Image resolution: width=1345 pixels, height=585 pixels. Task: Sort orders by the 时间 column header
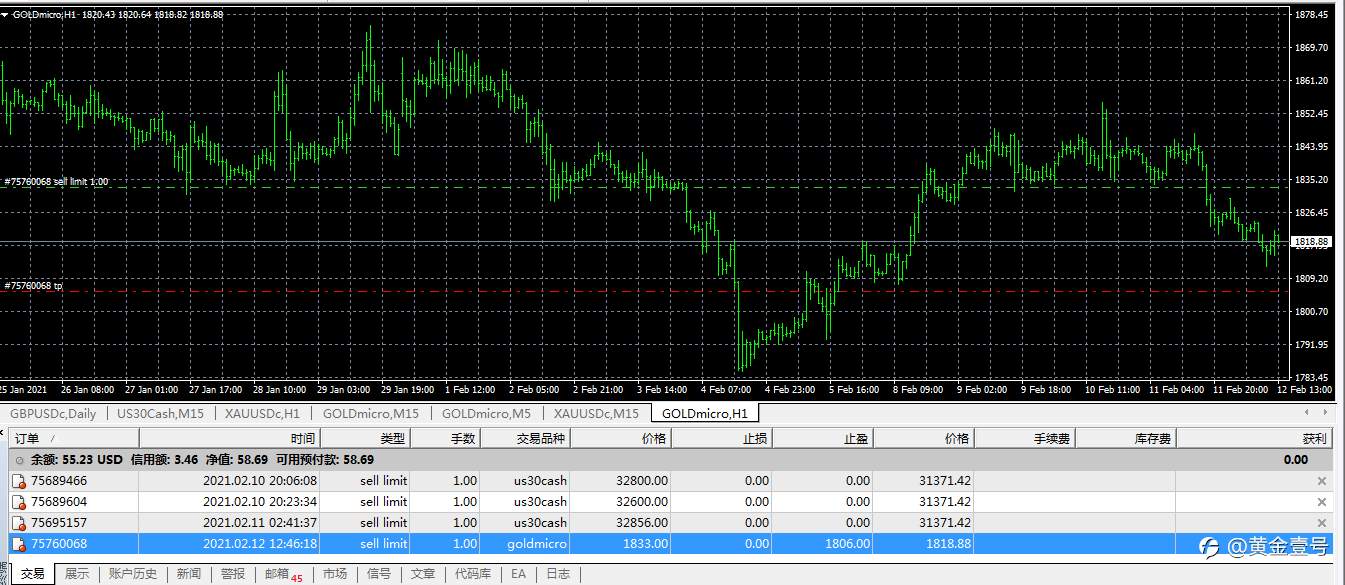(x=229, y=438)
